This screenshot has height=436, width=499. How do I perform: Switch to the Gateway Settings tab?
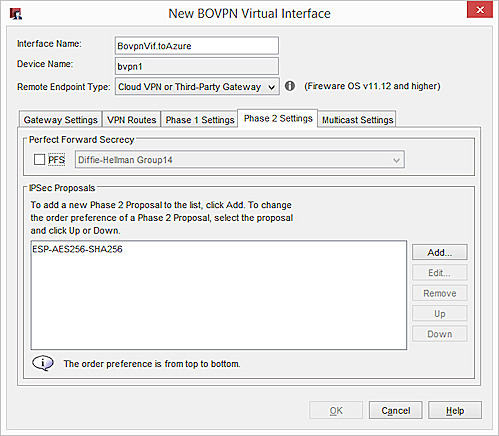coord(60,120)
